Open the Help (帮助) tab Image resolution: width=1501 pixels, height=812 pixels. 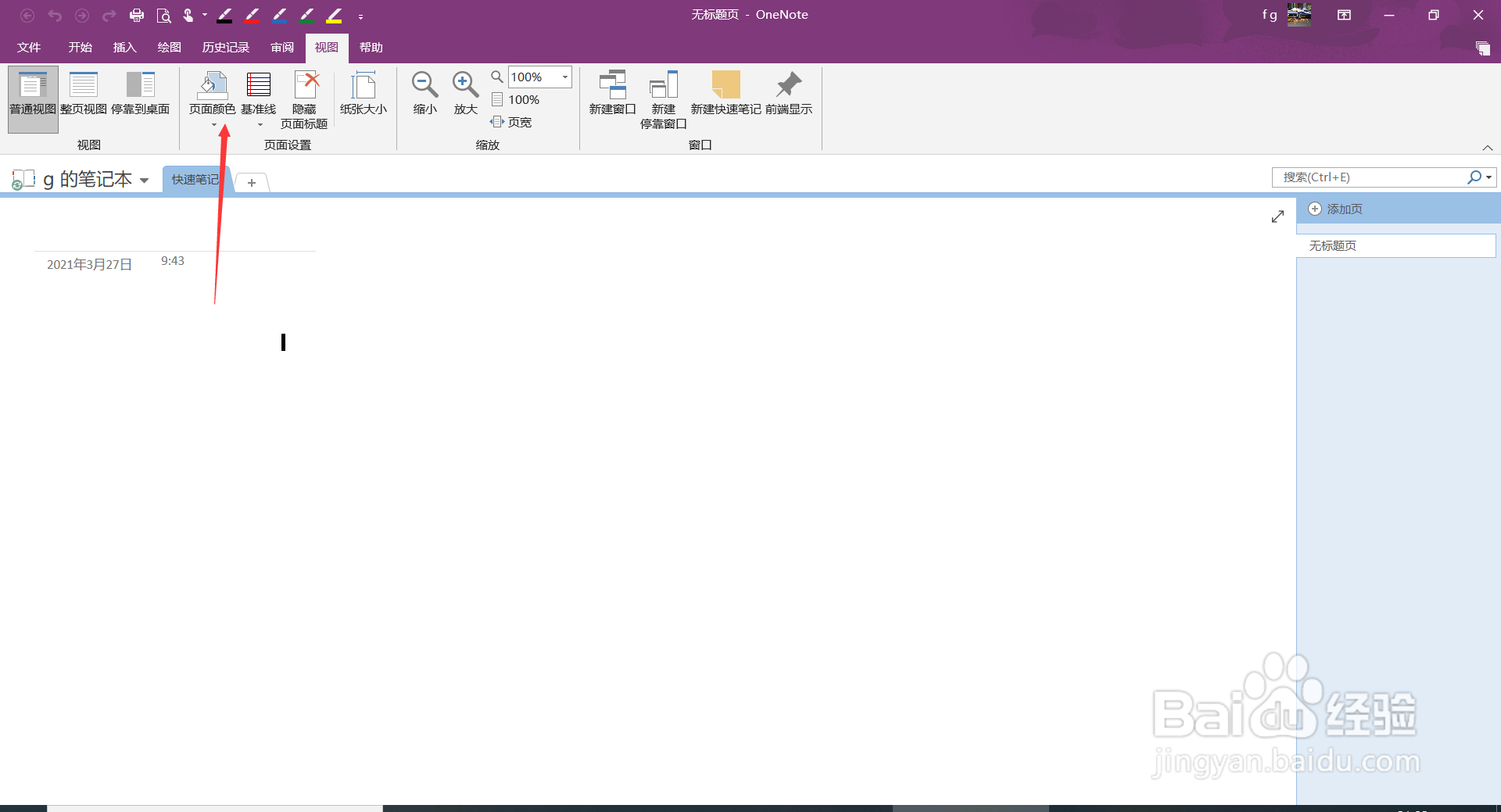[x=371, y=48]
